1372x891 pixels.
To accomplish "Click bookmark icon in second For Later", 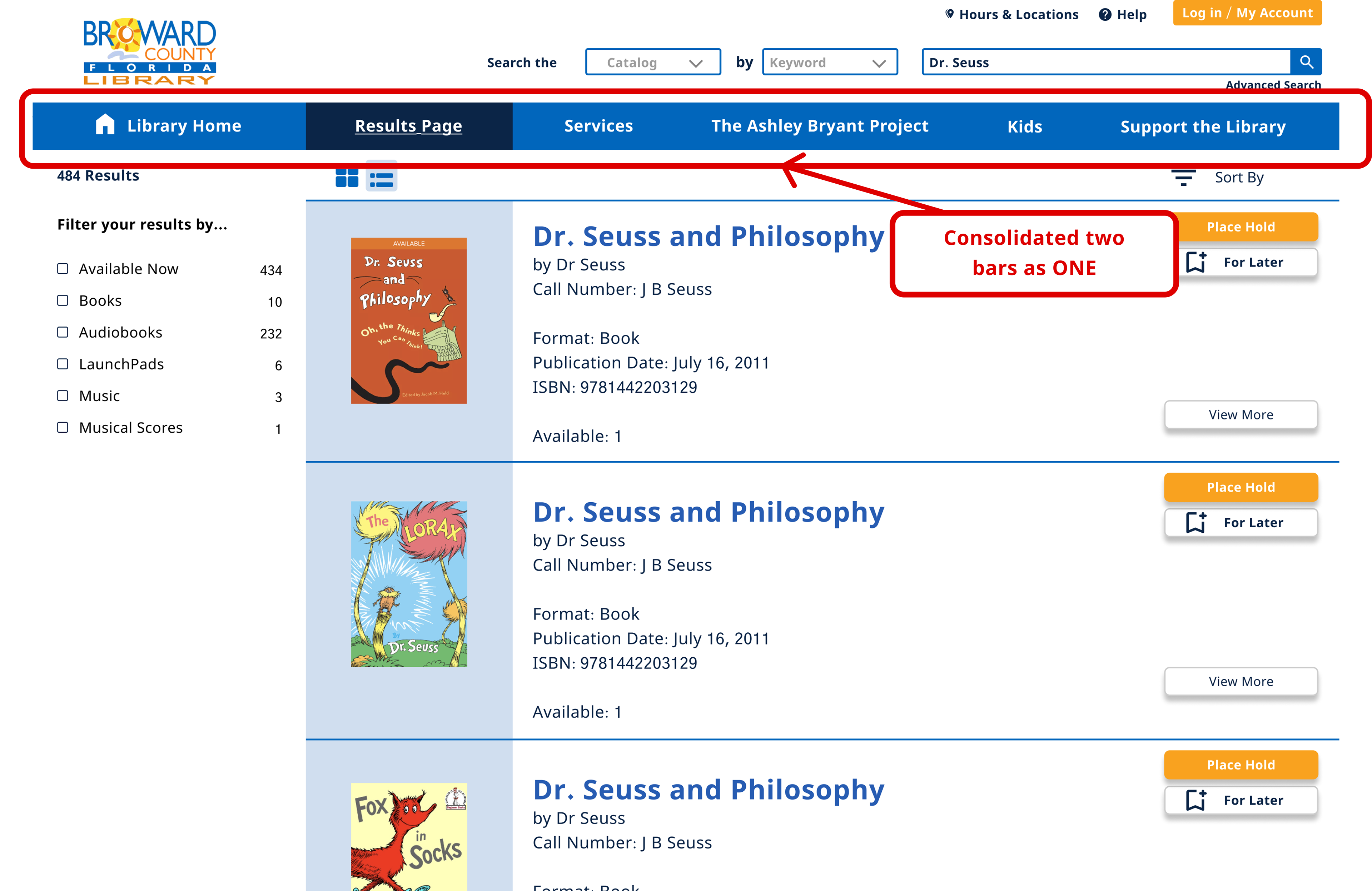I will coord(1197,522).
